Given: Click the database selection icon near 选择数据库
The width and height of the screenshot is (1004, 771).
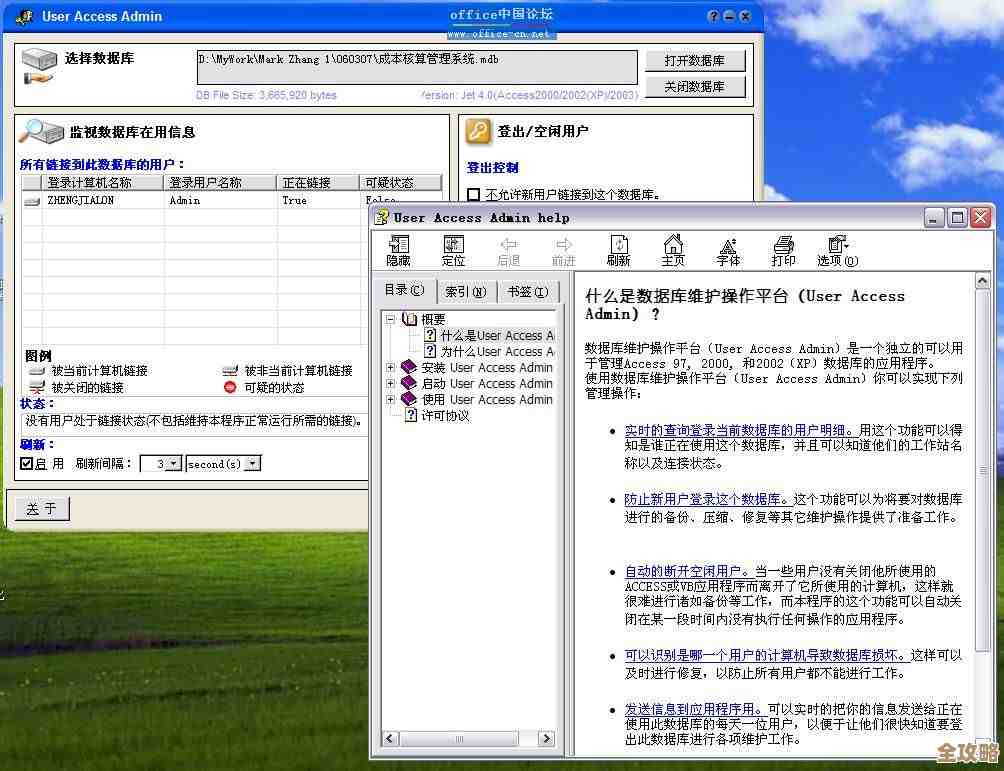Looking at the screenshot, I should pyautogui.click(x=38, y=62).
